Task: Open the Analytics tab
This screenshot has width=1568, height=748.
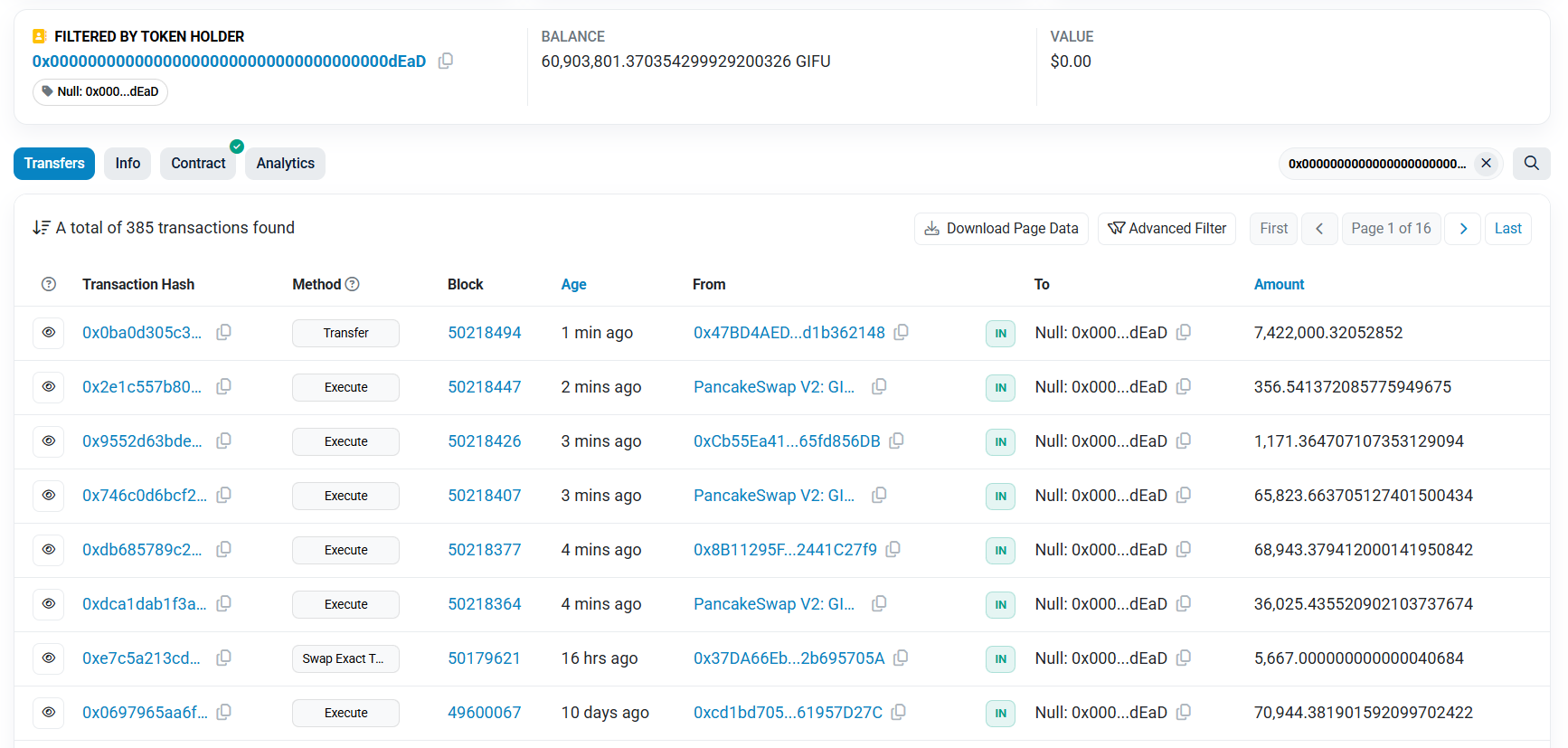Action: point(285,164)
